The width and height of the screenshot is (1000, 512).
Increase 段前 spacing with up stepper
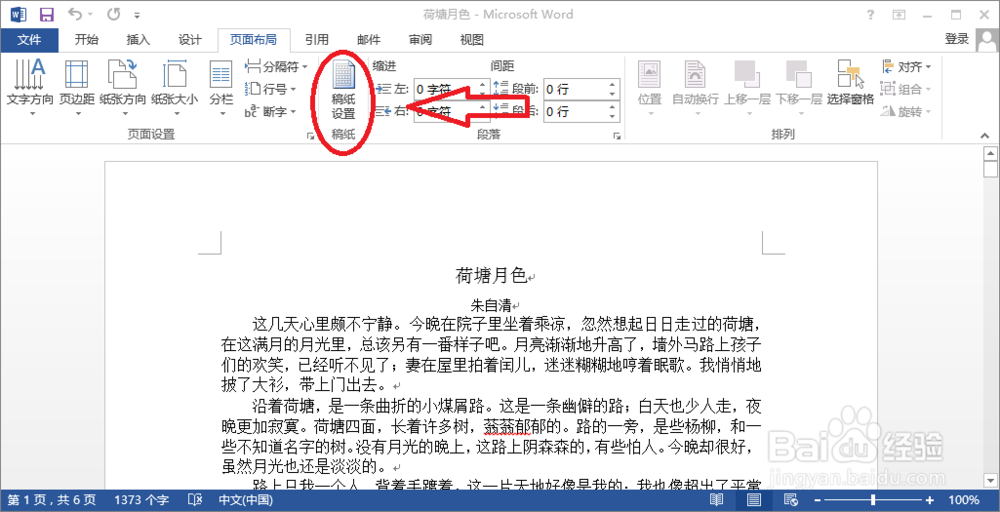pos(613,84)
